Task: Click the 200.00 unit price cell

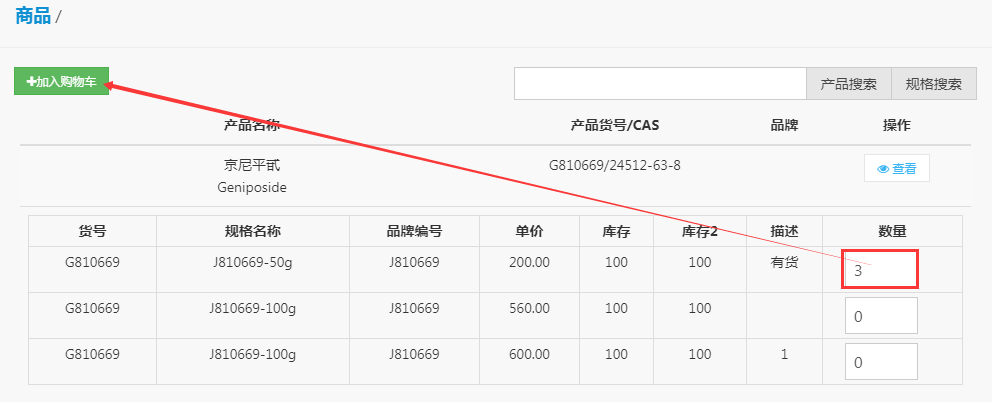Action: point(529,262)
